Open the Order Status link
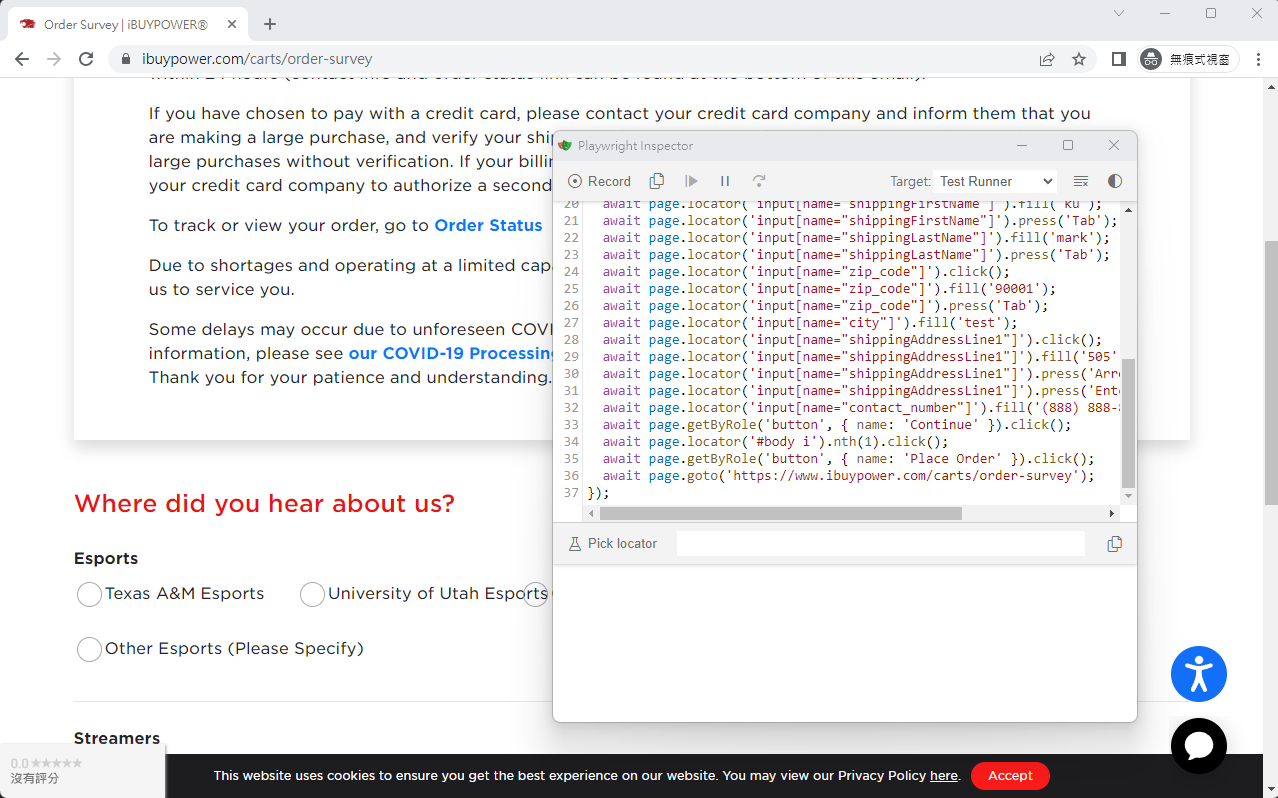This screenshot has width=1278, height=798. click(488, 225)
